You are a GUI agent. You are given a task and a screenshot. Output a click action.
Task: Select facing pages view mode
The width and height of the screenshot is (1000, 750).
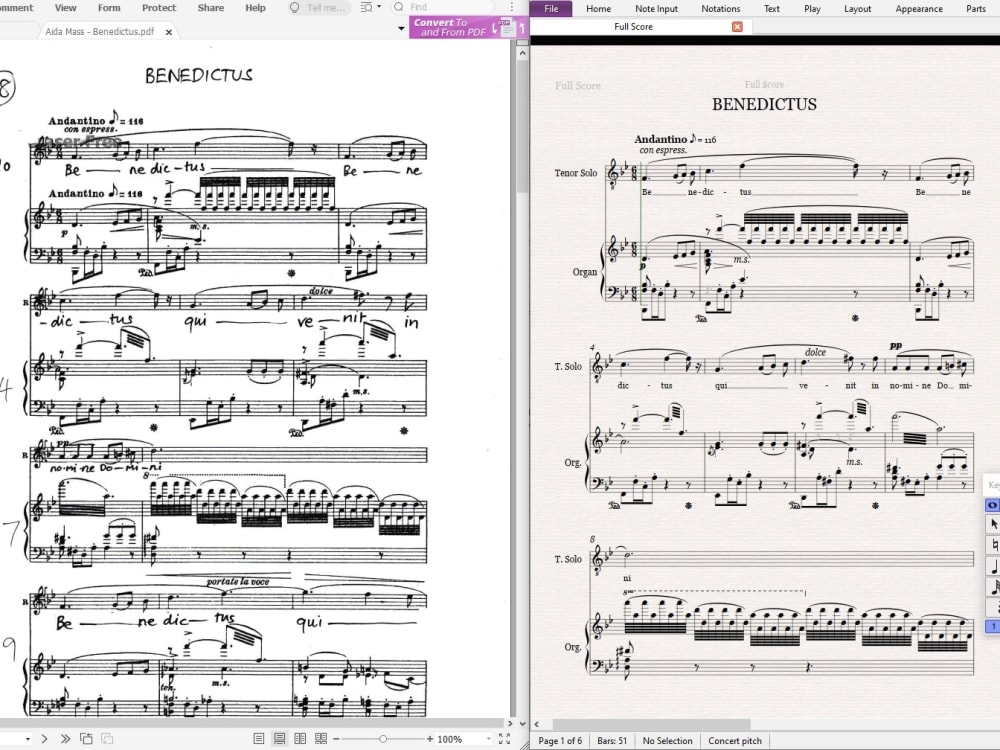[x=300, y=739]
